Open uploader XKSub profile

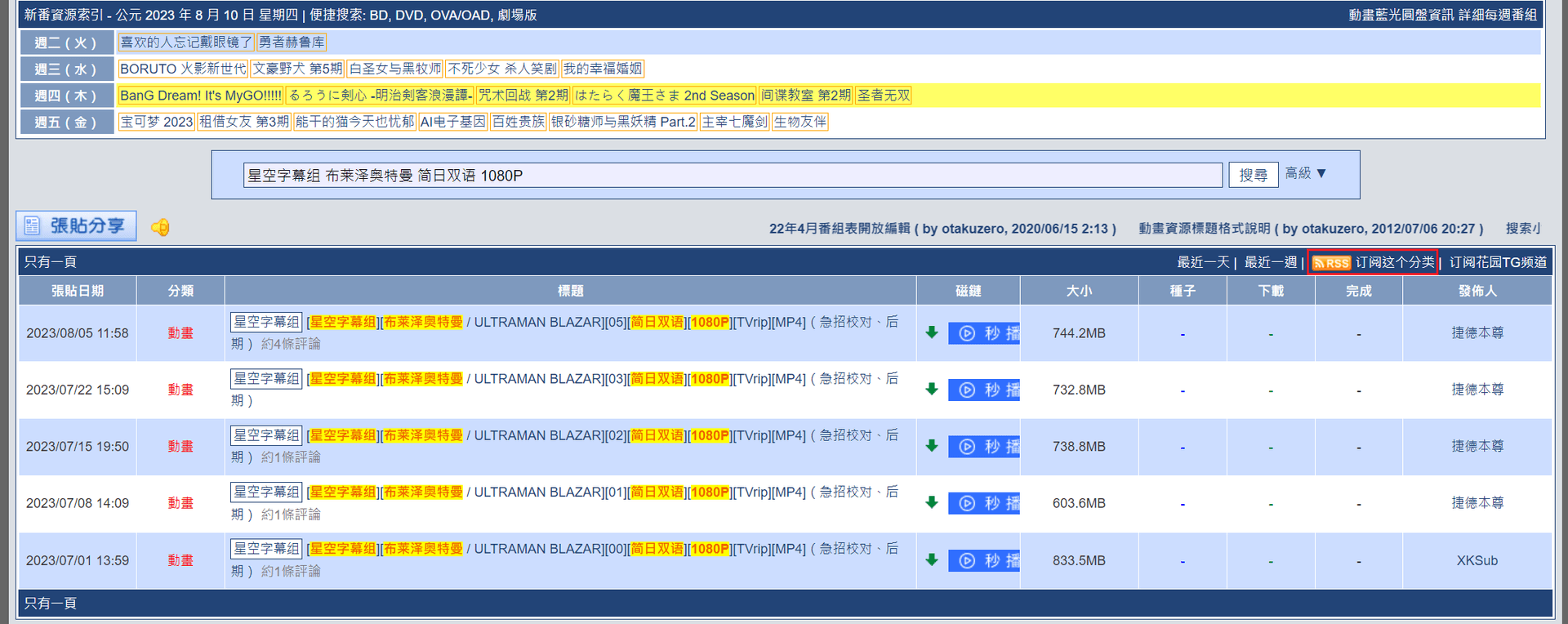click(x=1477, y=560)
